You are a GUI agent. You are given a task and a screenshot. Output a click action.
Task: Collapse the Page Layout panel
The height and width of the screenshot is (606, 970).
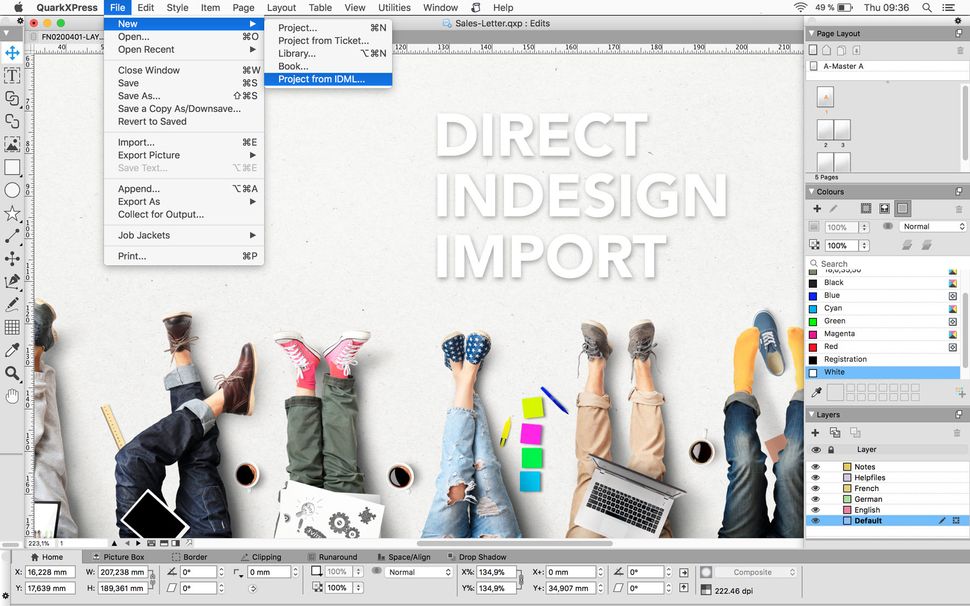pos(812,32)
